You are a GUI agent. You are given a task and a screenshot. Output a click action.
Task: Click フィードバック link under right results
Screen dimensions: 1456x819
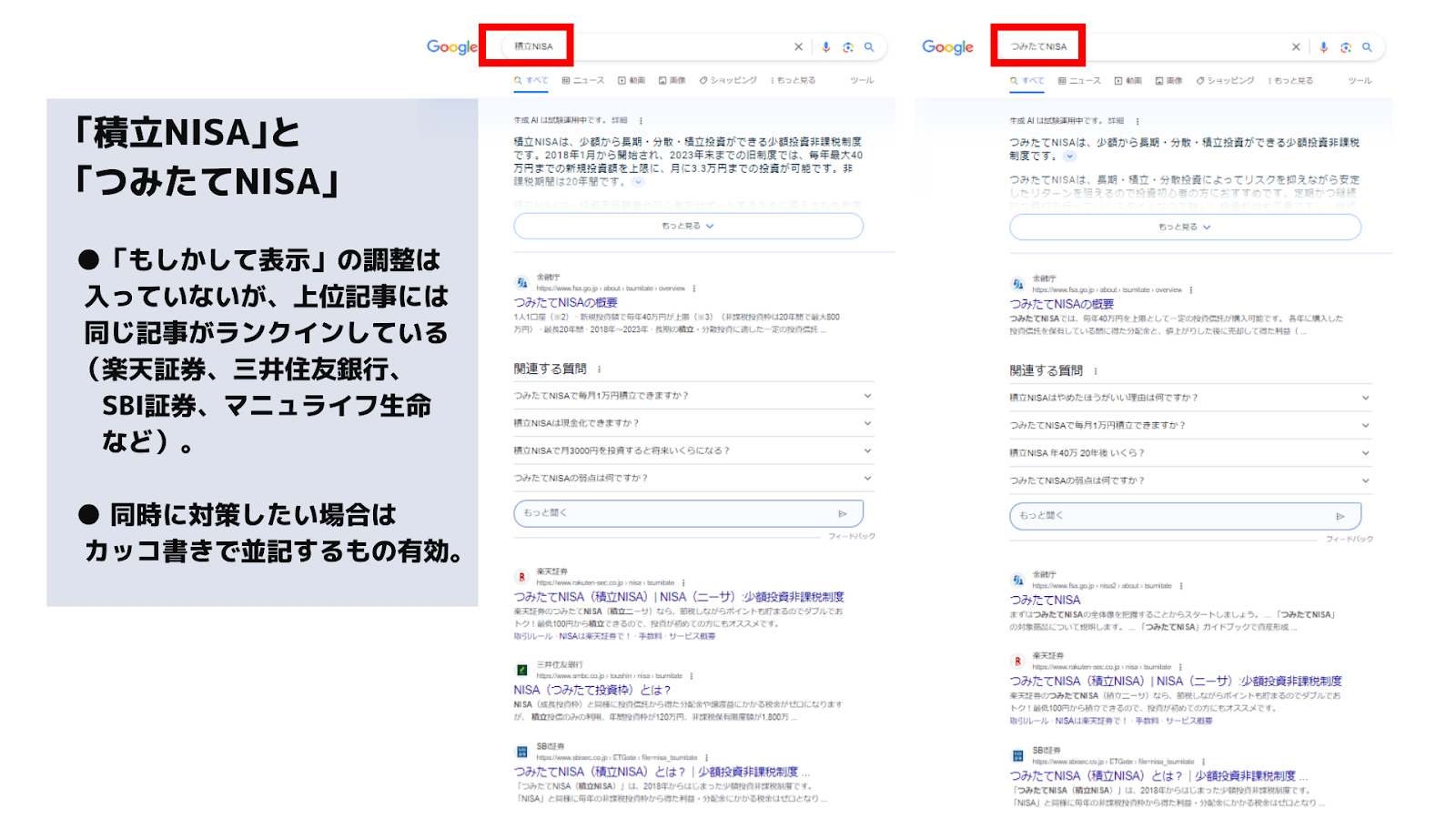[x=1350, y=539]
